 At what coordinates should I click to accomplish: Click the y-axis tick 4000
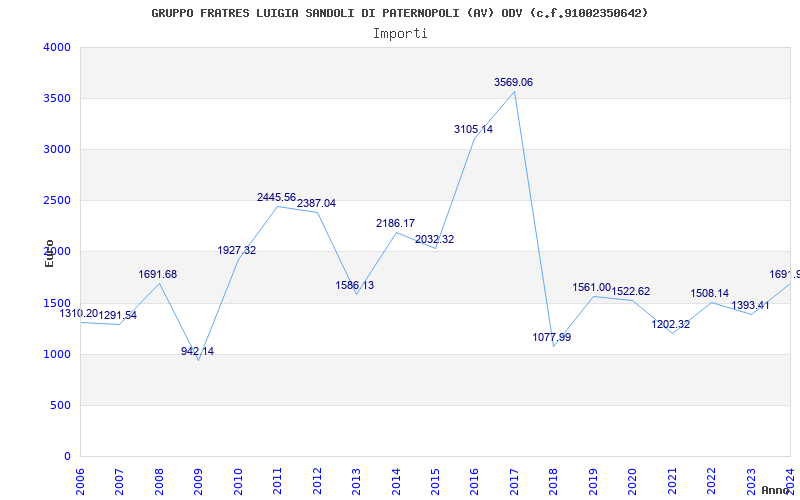coord(57,47)
